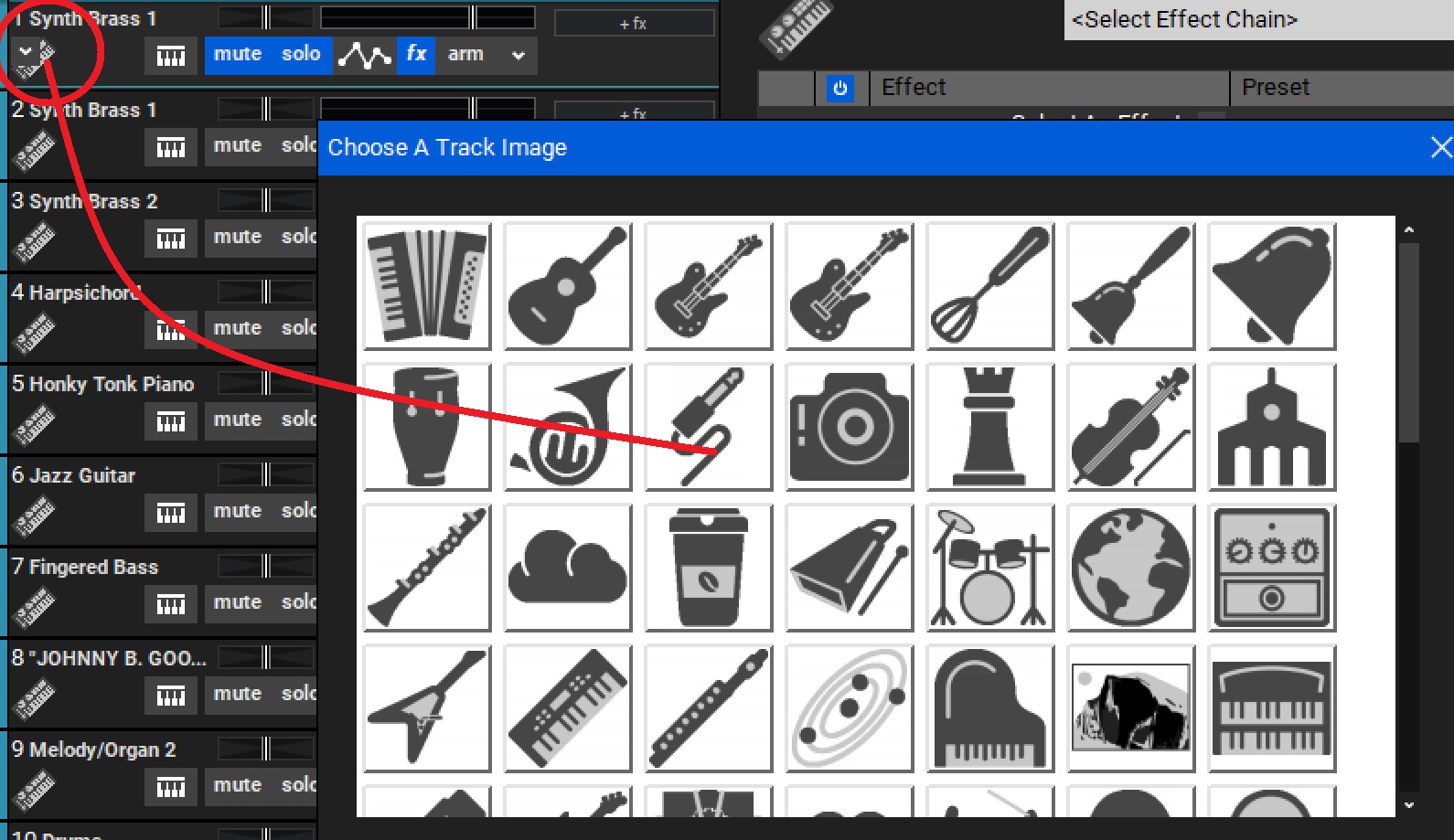The image size is (1454, 840).
Task: Select the conga drum track image
Action: [x=427, y=427]
